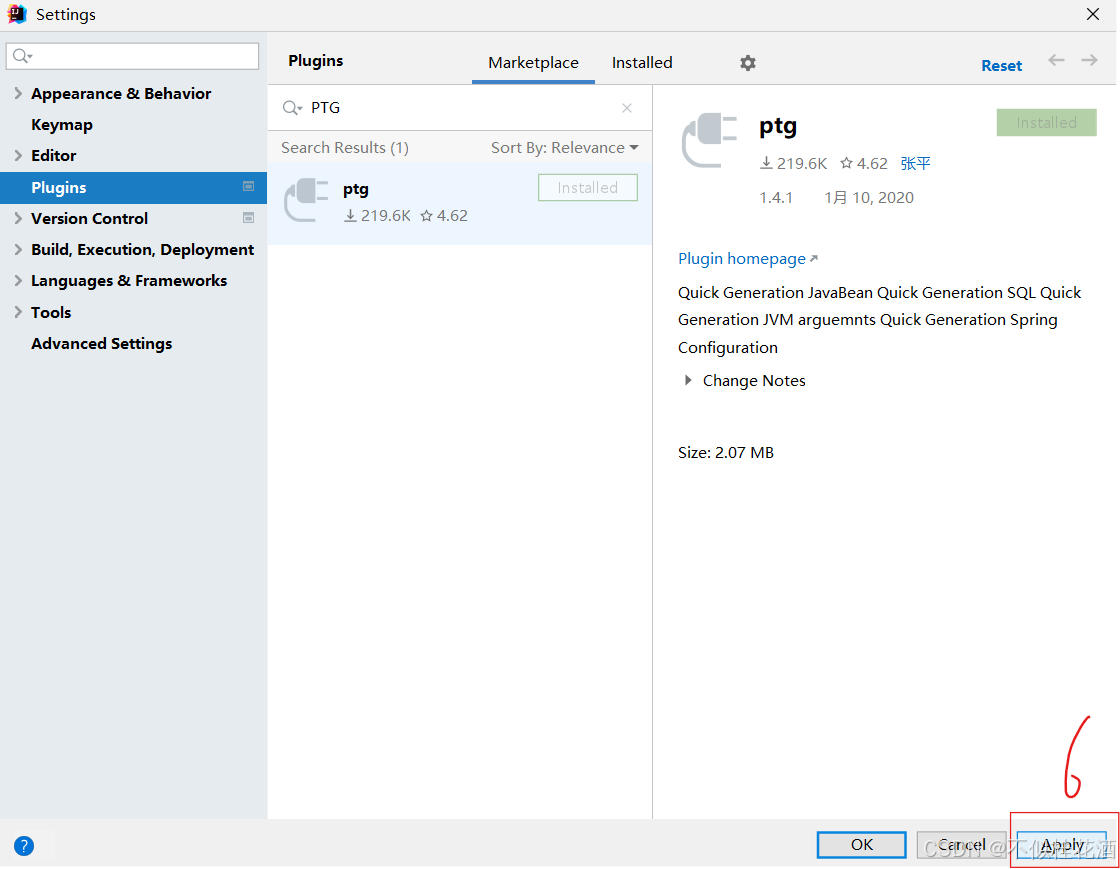Click the ptg plug icon in results list
This screenshot has height=869, width=1120.
pyautogui.click(x=306, y=200)
